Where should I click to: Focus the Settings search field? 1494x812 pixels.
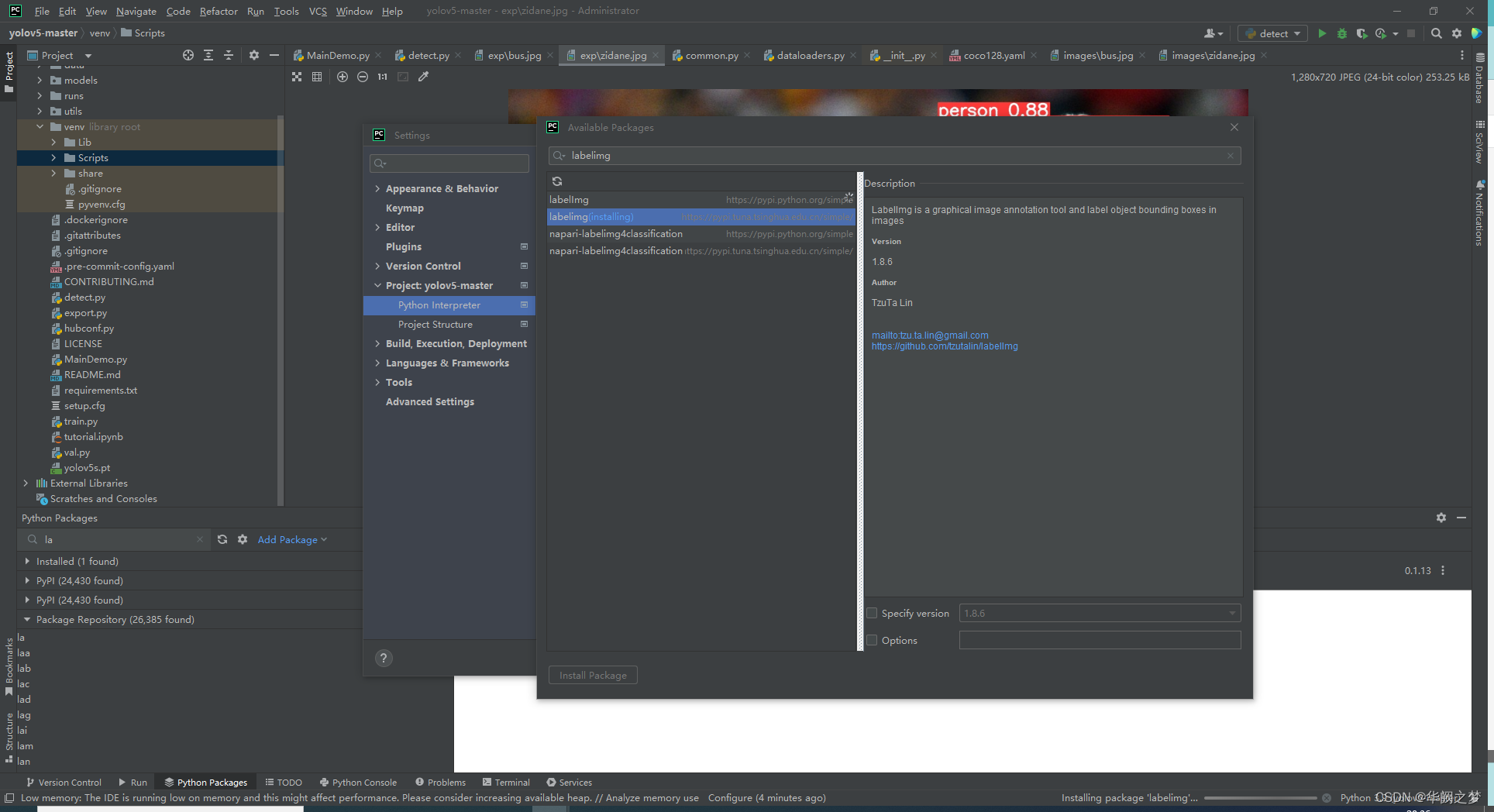pos(449,163)
